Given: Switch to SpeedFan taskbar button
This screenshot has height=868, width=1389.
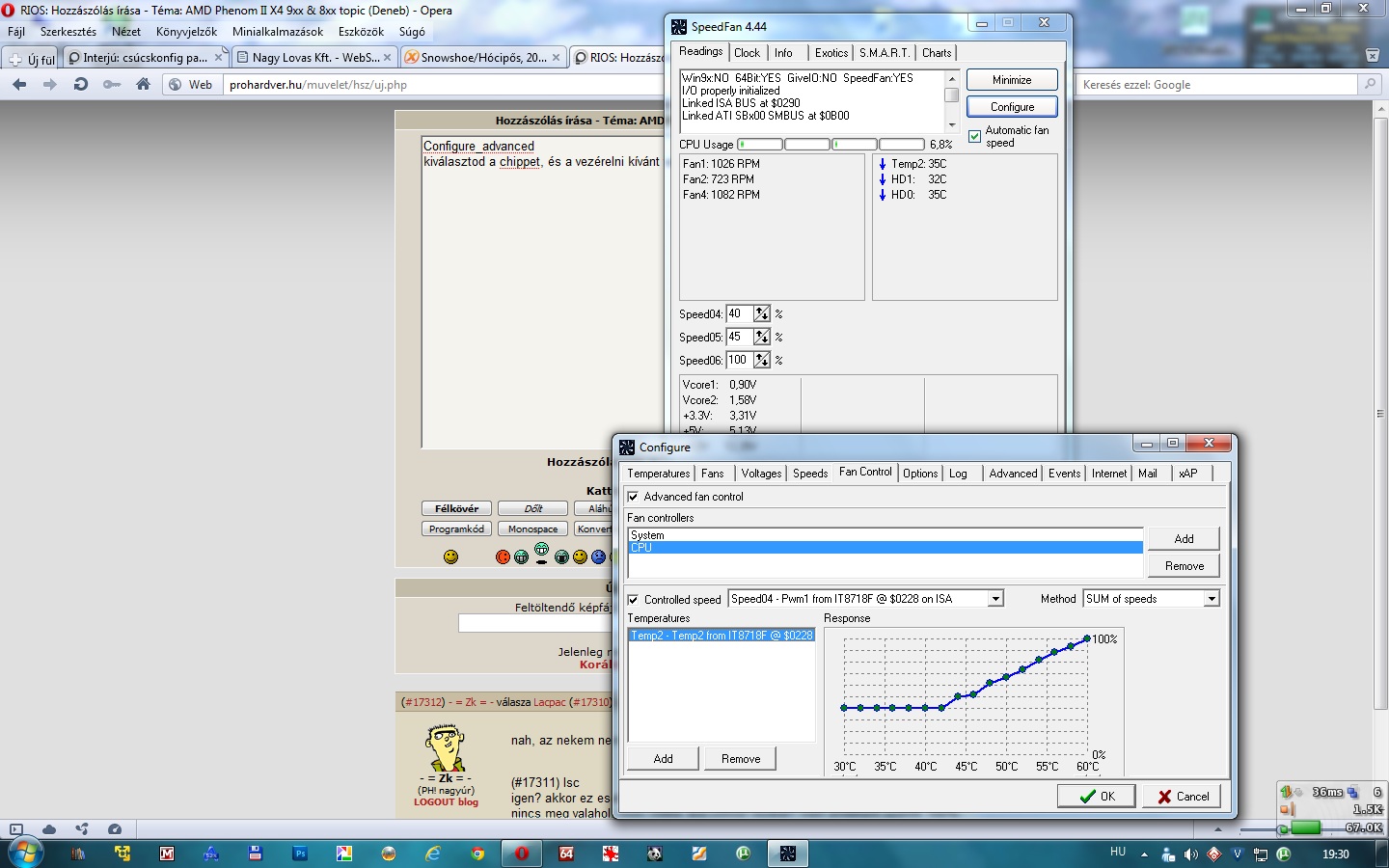Looking at the screenshot, I should pos(788,854).
